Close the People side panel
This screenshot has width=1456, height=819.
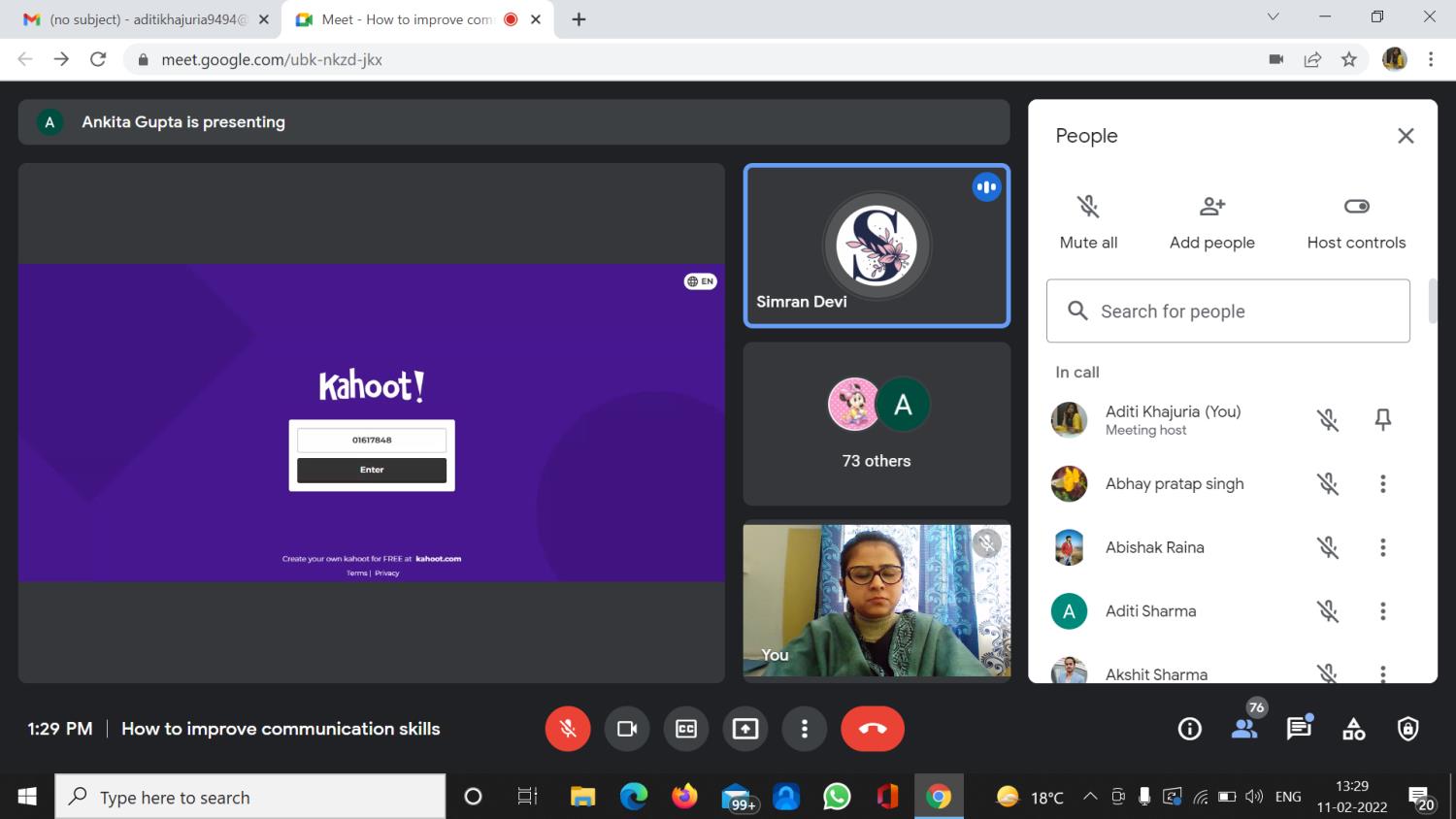(x=1406, y=136)
